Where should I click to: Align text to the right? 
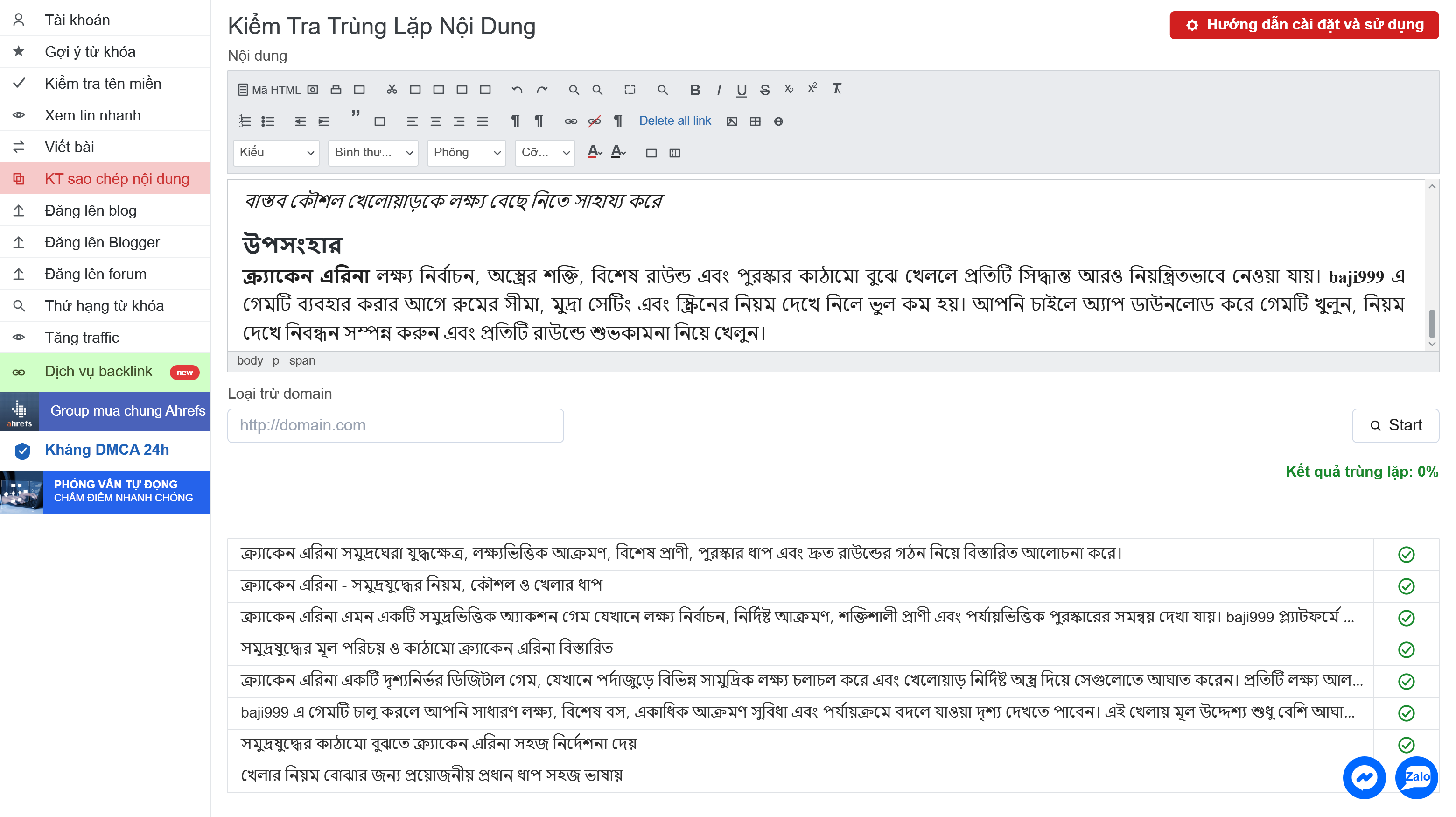459,121
